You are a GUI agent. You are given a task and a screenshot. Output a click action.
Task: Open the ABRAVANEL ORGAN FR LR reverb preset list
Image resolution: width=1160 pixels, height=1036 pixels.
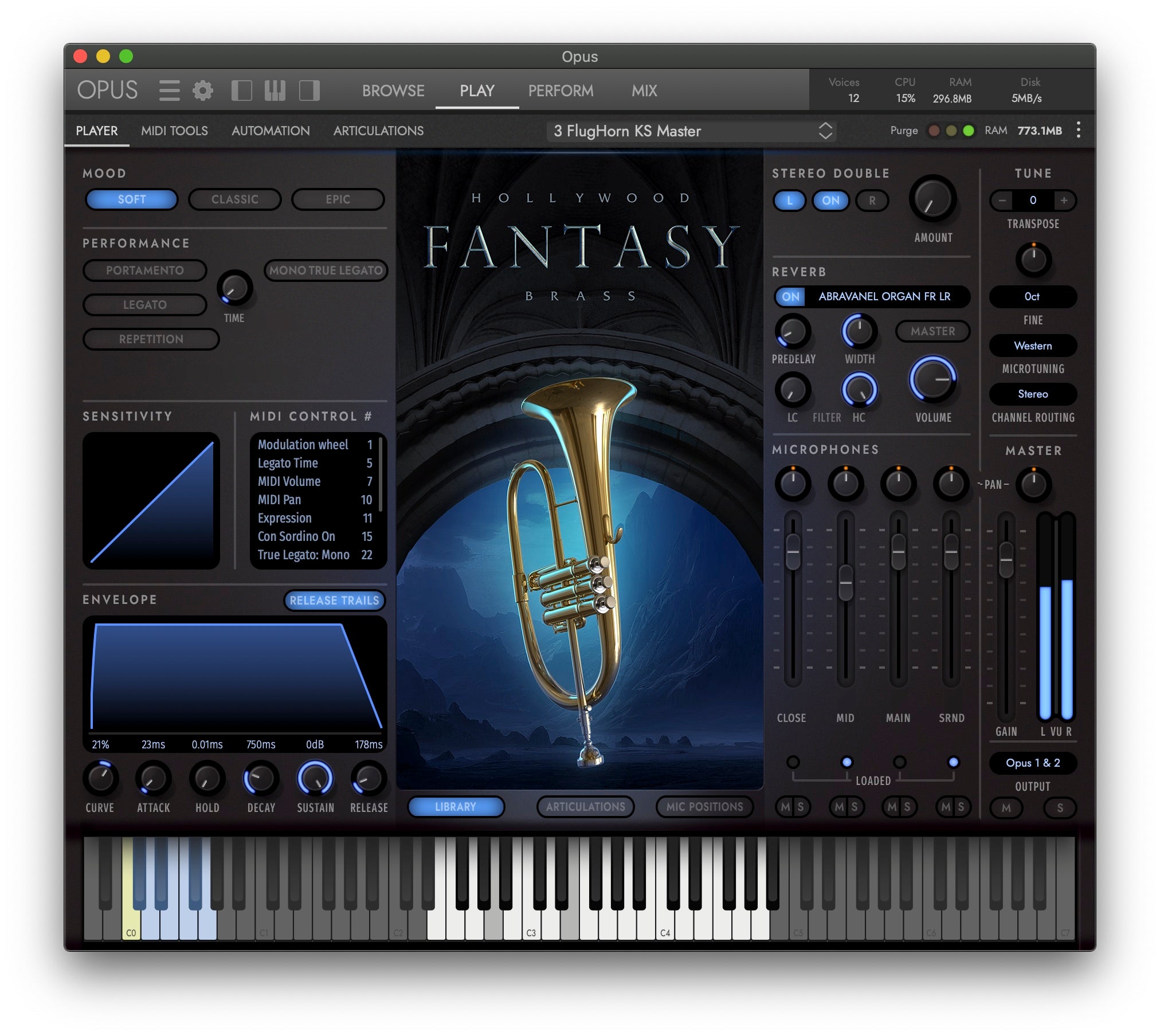pyautogui.click(x=884, y=297)
